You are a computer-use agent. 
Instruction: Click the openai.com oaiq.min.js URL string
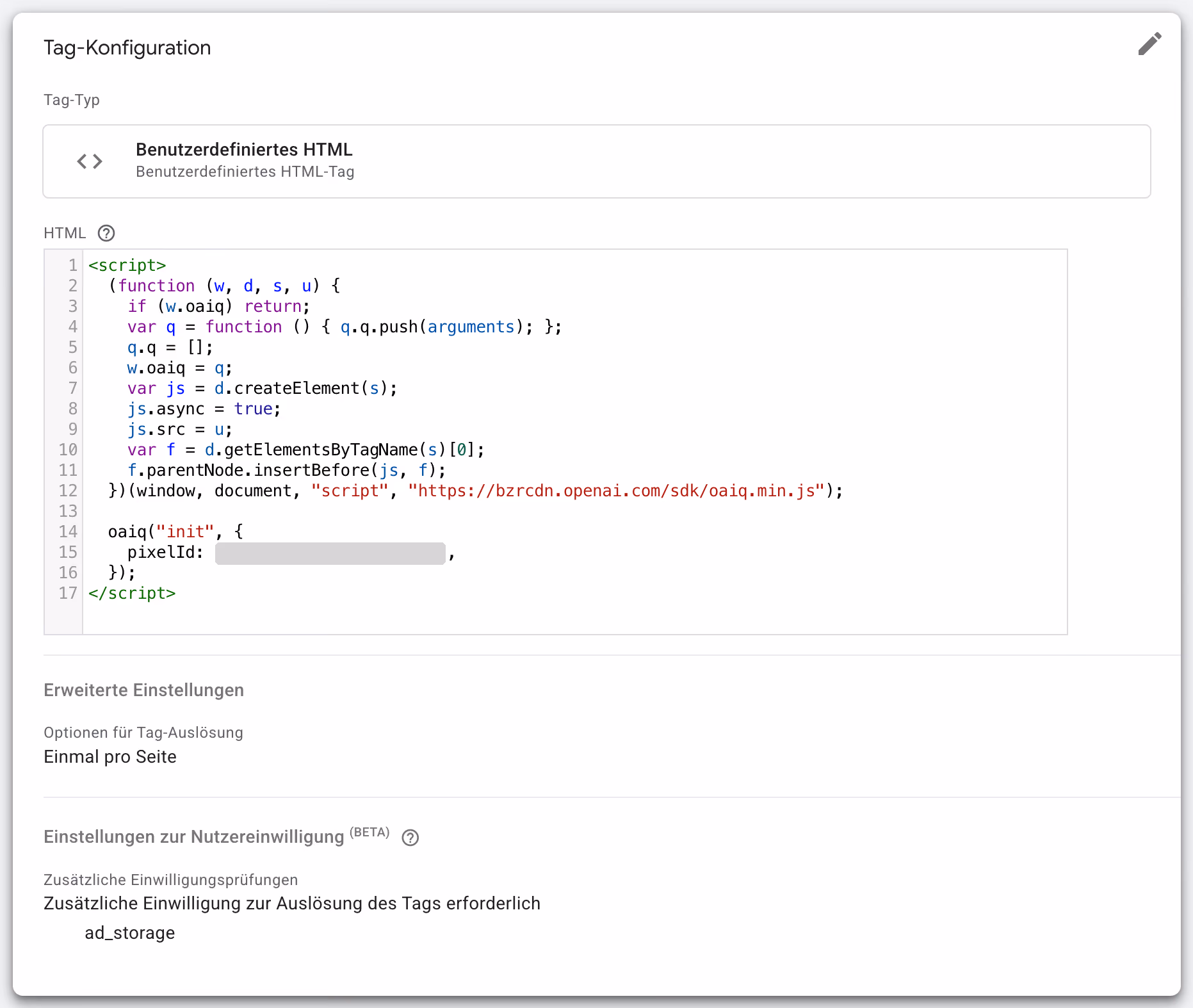coord(616,491)
